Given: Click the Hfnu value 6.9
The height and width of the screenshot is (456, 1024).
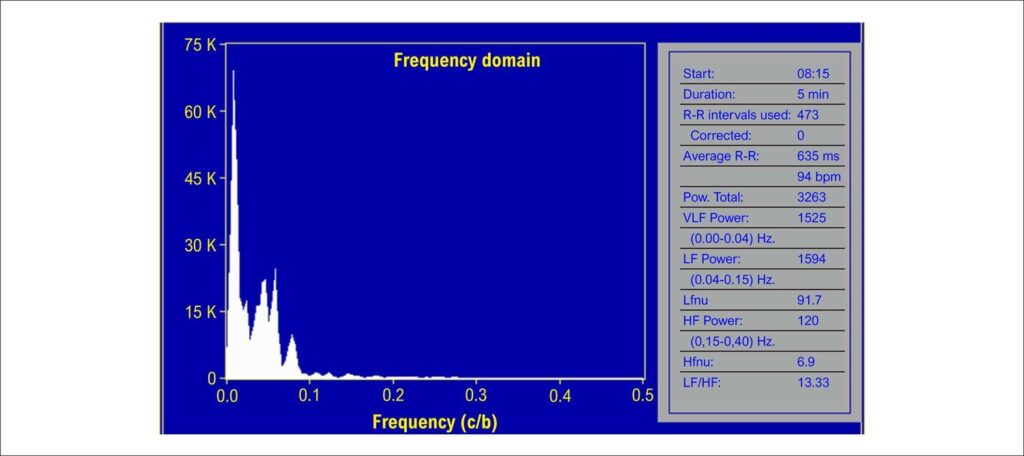Looking at the screenshot, I should tap(806, 362).
